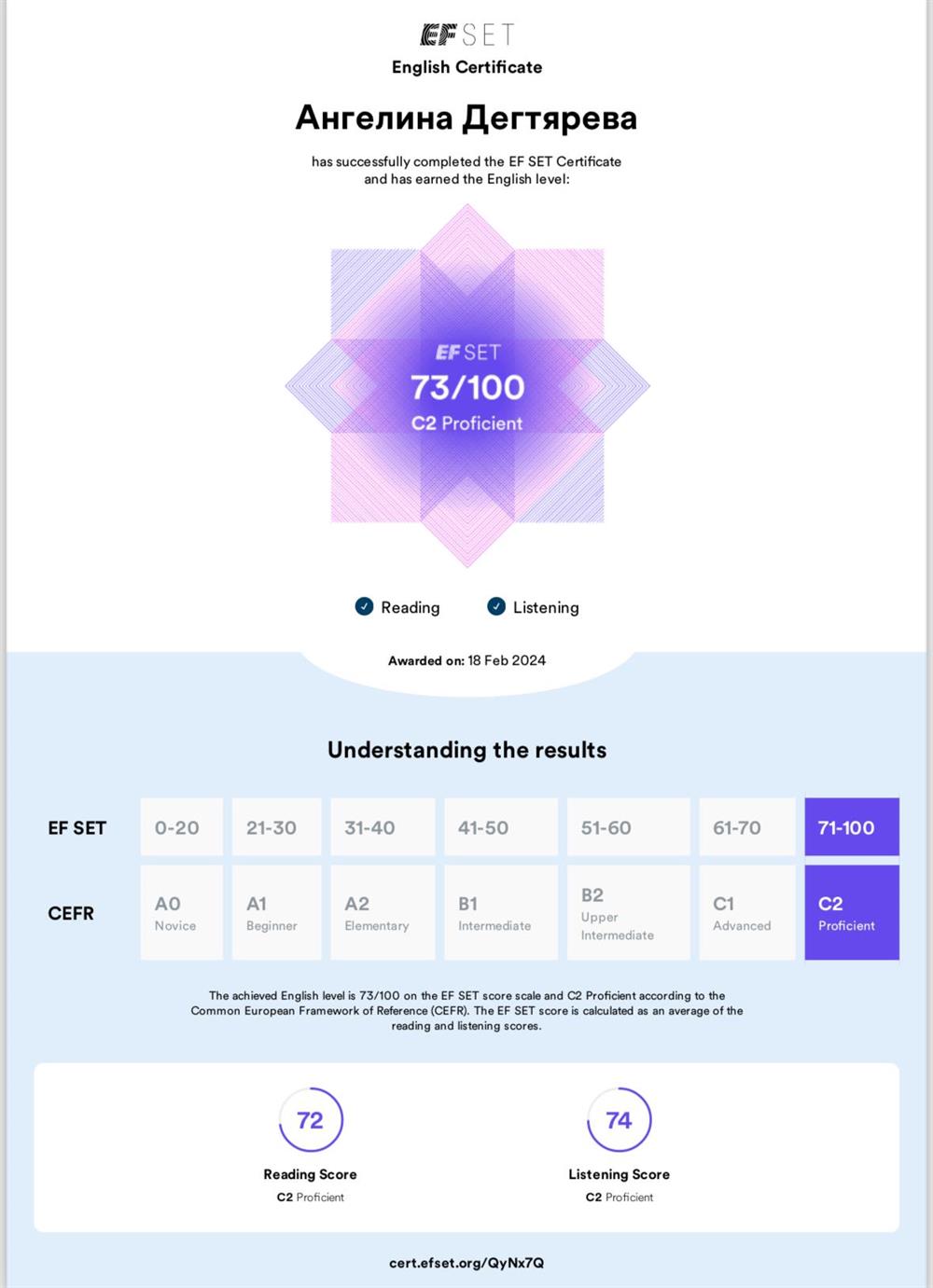Select the C2 Proficient CEFR cell
Viewport: 933px width, 1288px height.
pyautogui.click(x=852, y=912)
